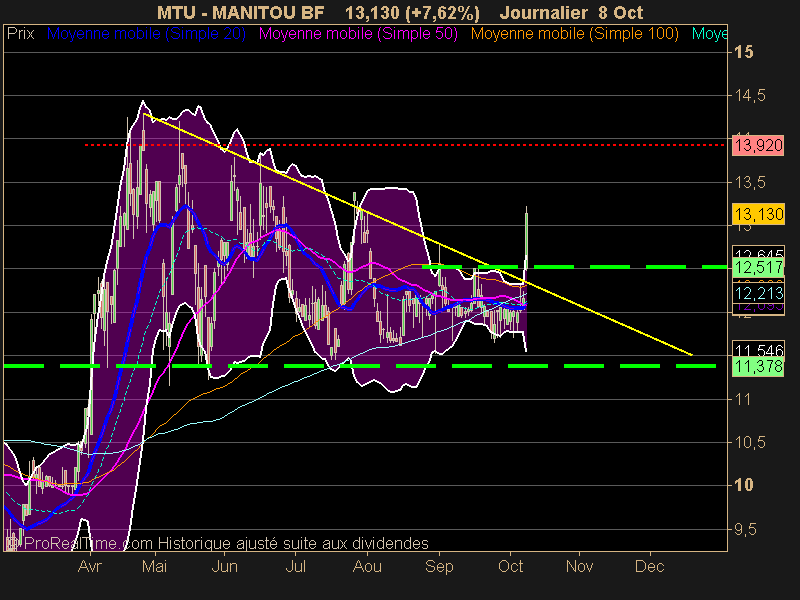Screen dimensions: 800x600
Task: Click the green 11,378 price label
Action: [758, 366]
